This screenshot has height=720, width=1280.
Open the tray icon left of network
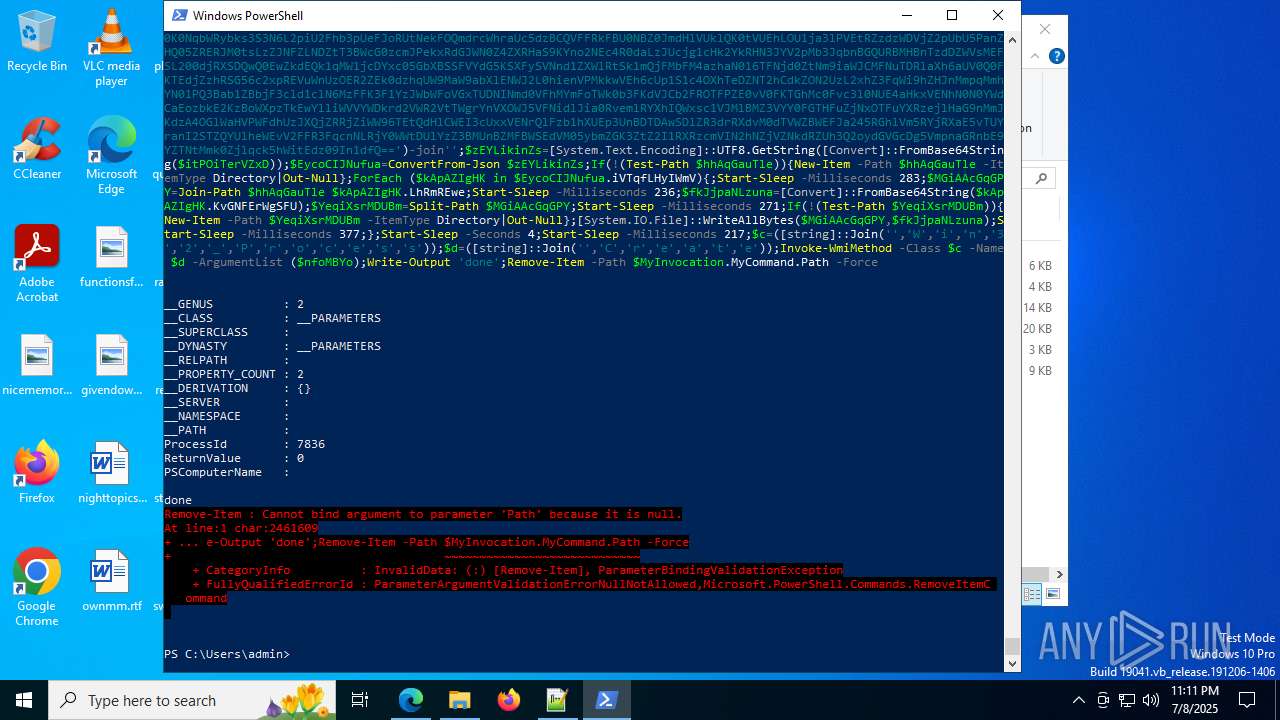pyautogui.click(x=1102, y=700)
